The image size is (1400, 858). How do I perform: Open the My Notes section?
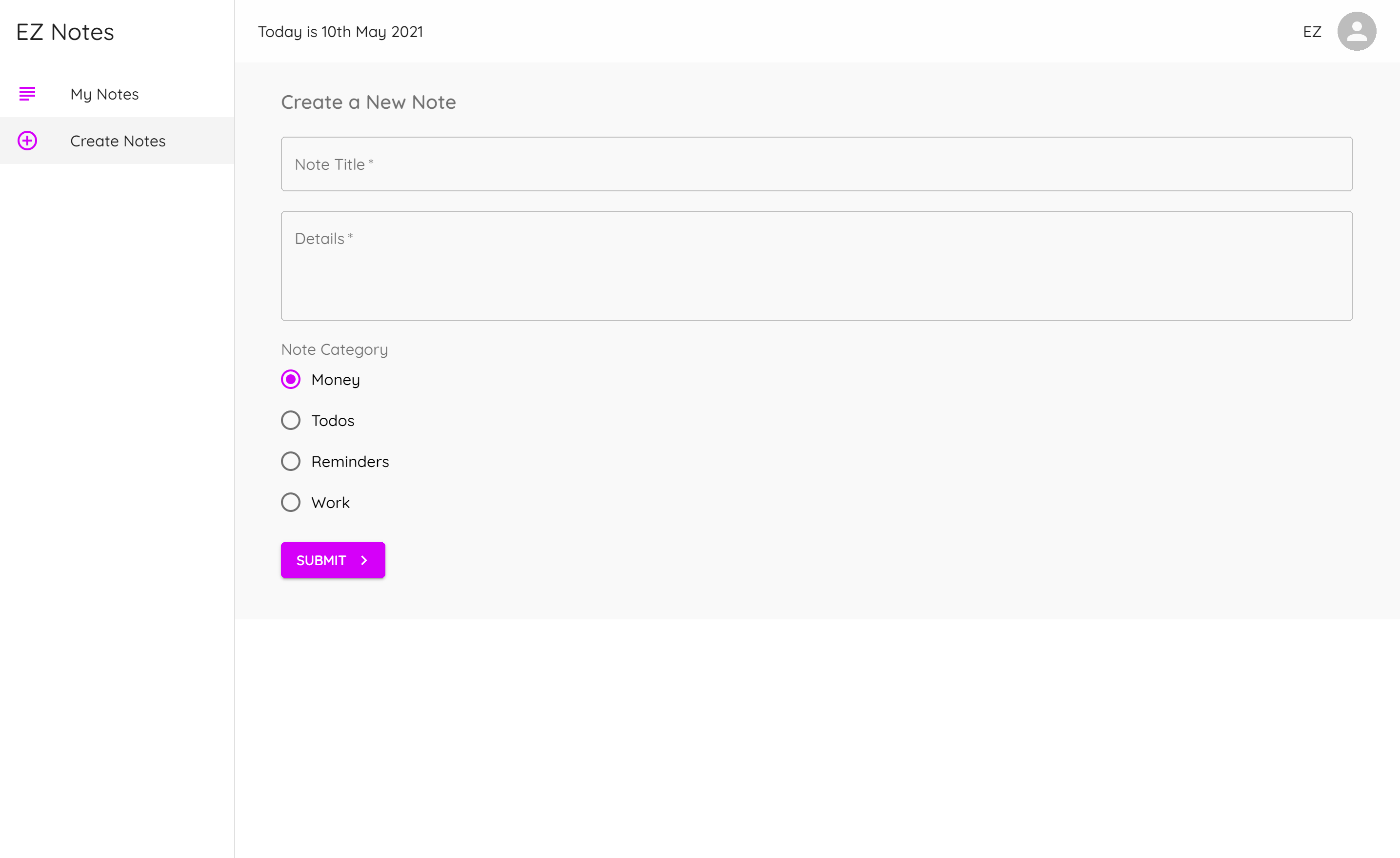pos(104,94)
